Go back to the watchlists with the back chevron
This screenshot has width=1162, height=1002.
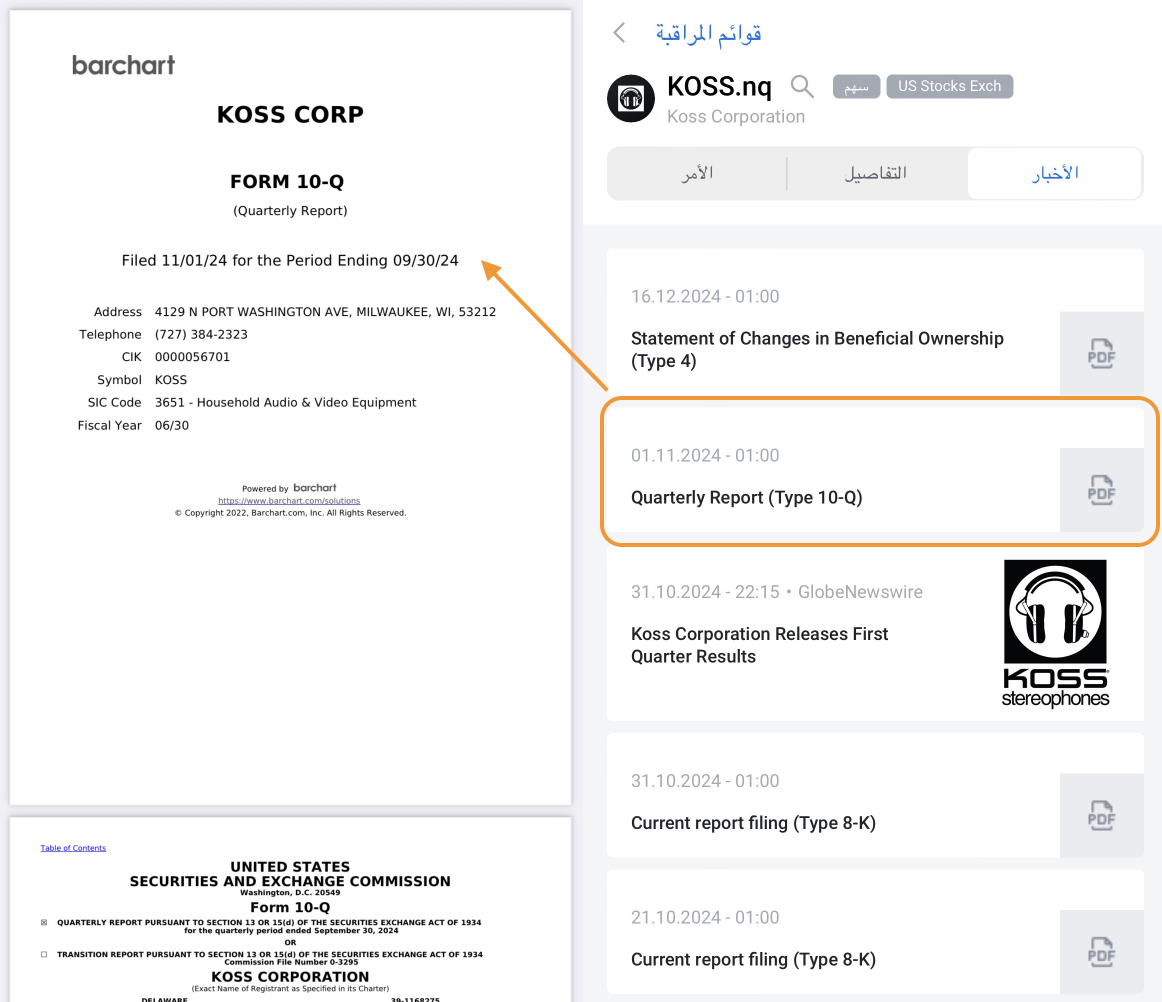click(x=620, y=33)
